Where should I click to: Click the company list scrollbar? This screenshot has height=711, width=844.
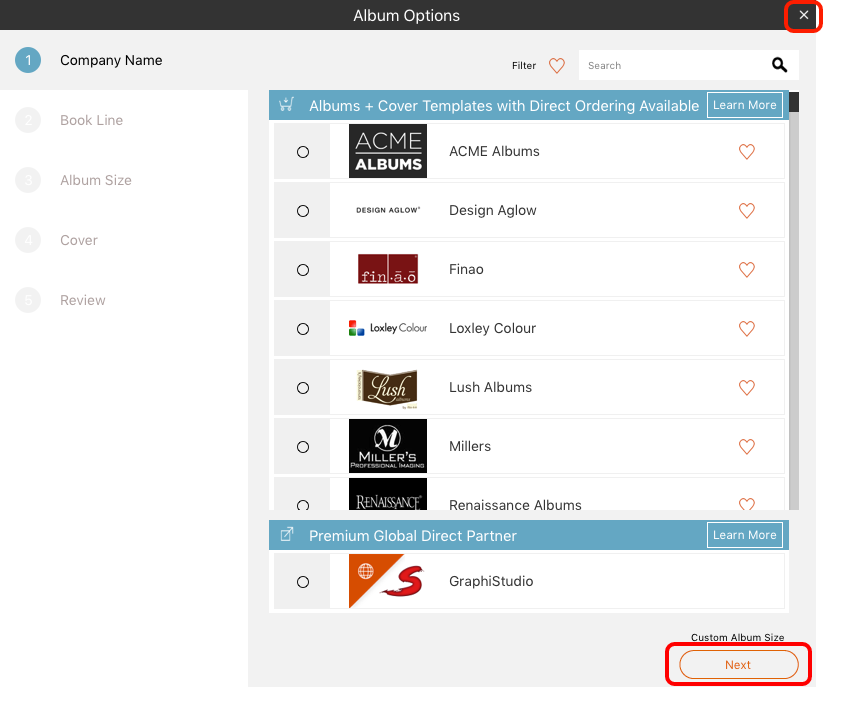tap(794, 300)
